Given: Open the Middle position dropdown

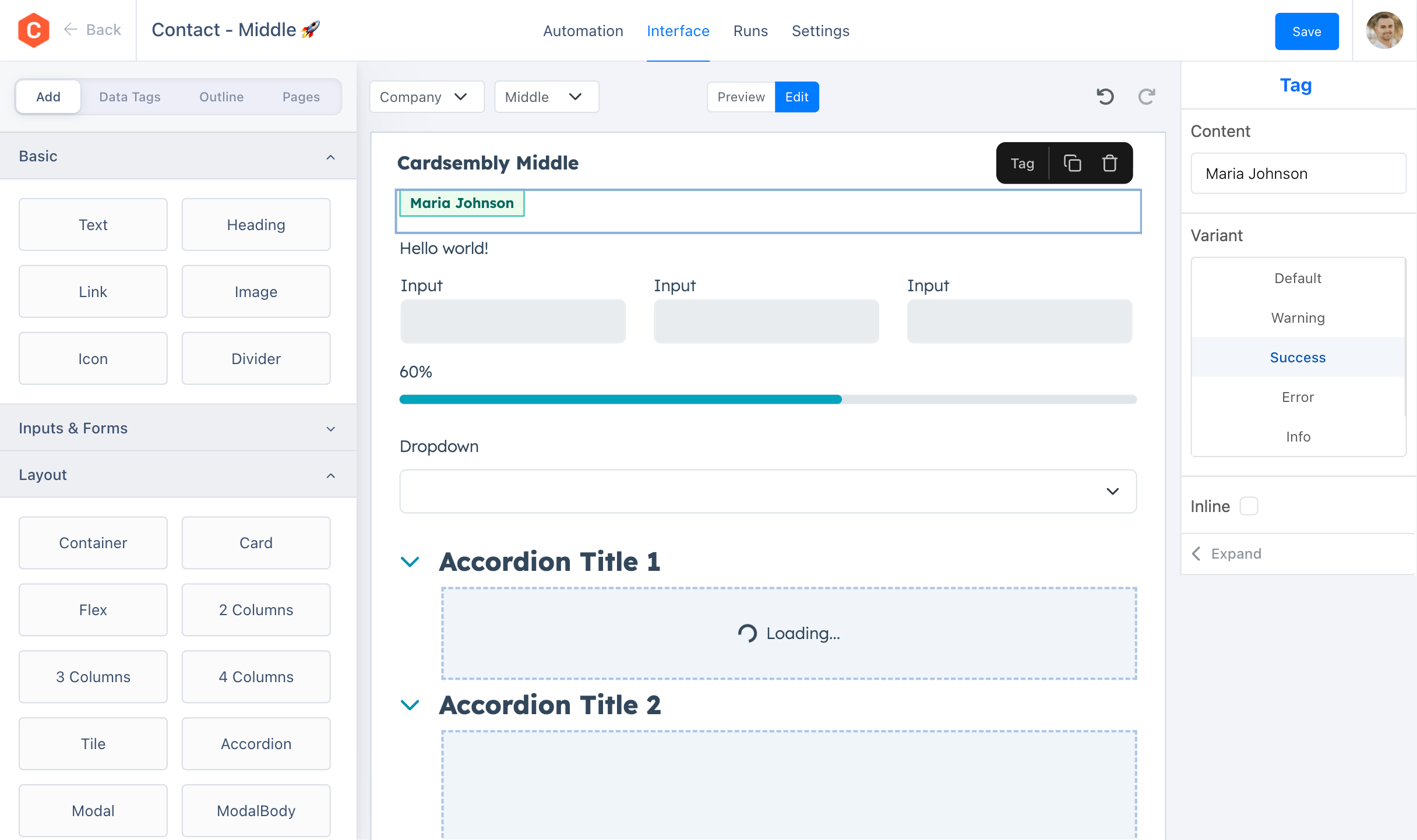Looking at the screenshot, I should tap(545, 97).
